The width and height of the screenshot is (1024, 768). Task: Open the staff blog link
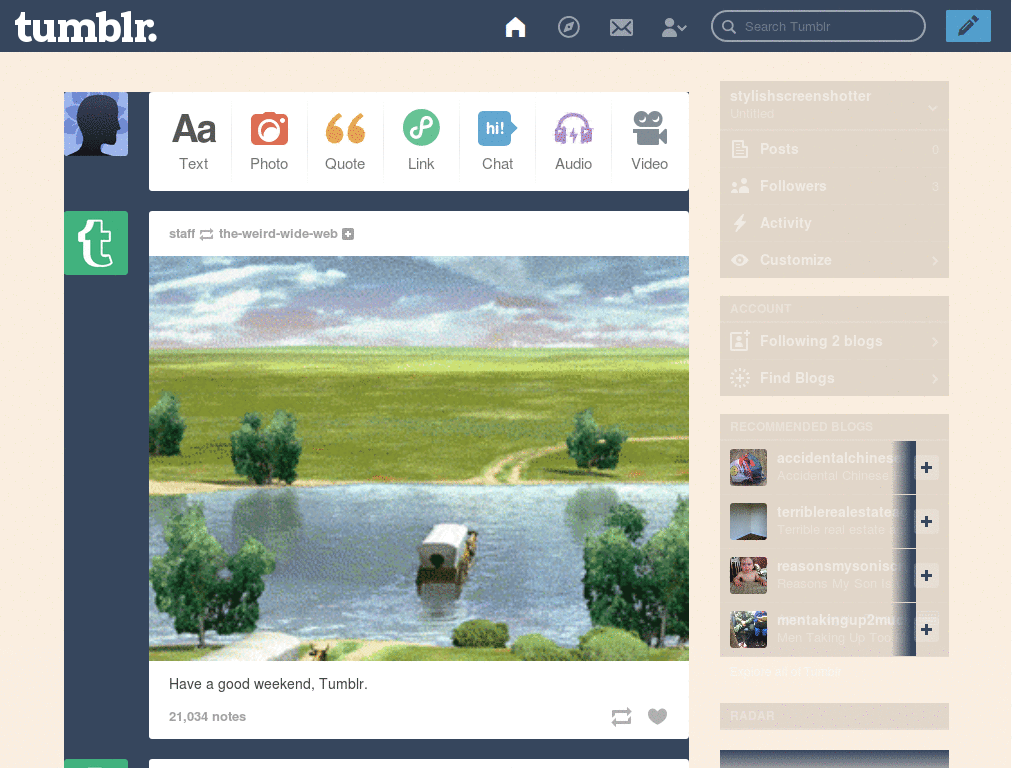coord(182,234)
